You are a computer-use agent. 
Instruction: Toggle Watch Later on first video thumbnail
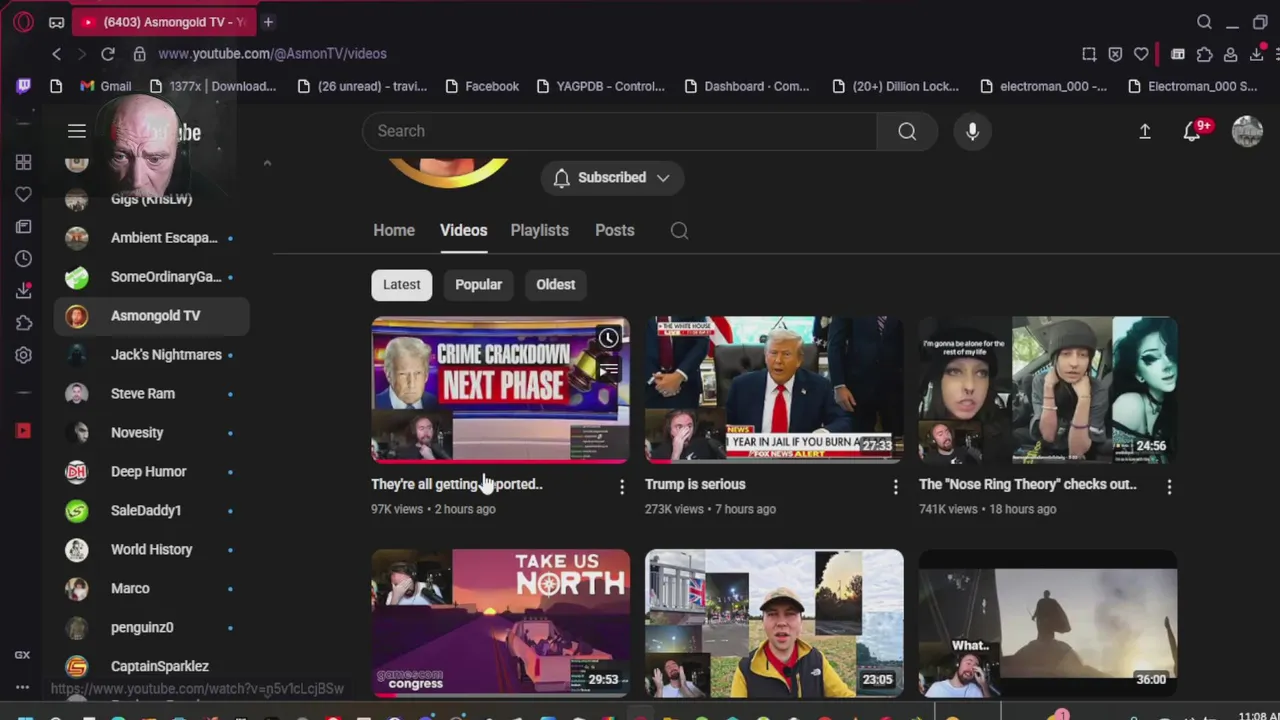coord(608,338)
